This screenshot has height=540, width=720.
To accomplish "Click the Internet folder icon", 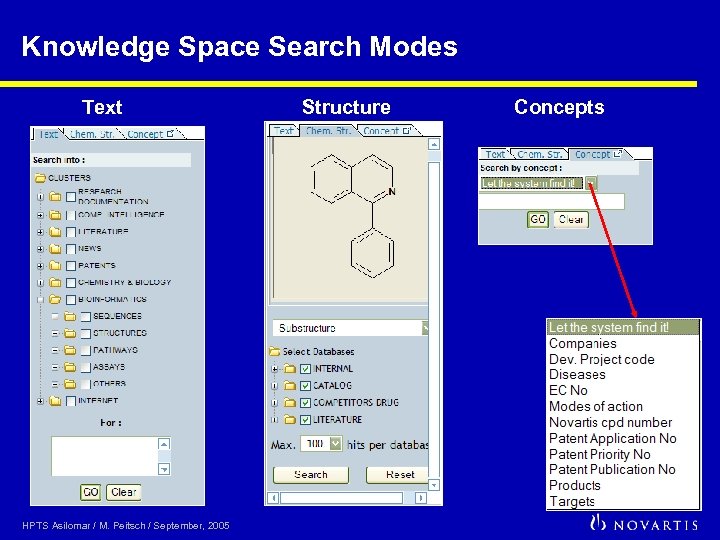I will (x=55, y=401).
